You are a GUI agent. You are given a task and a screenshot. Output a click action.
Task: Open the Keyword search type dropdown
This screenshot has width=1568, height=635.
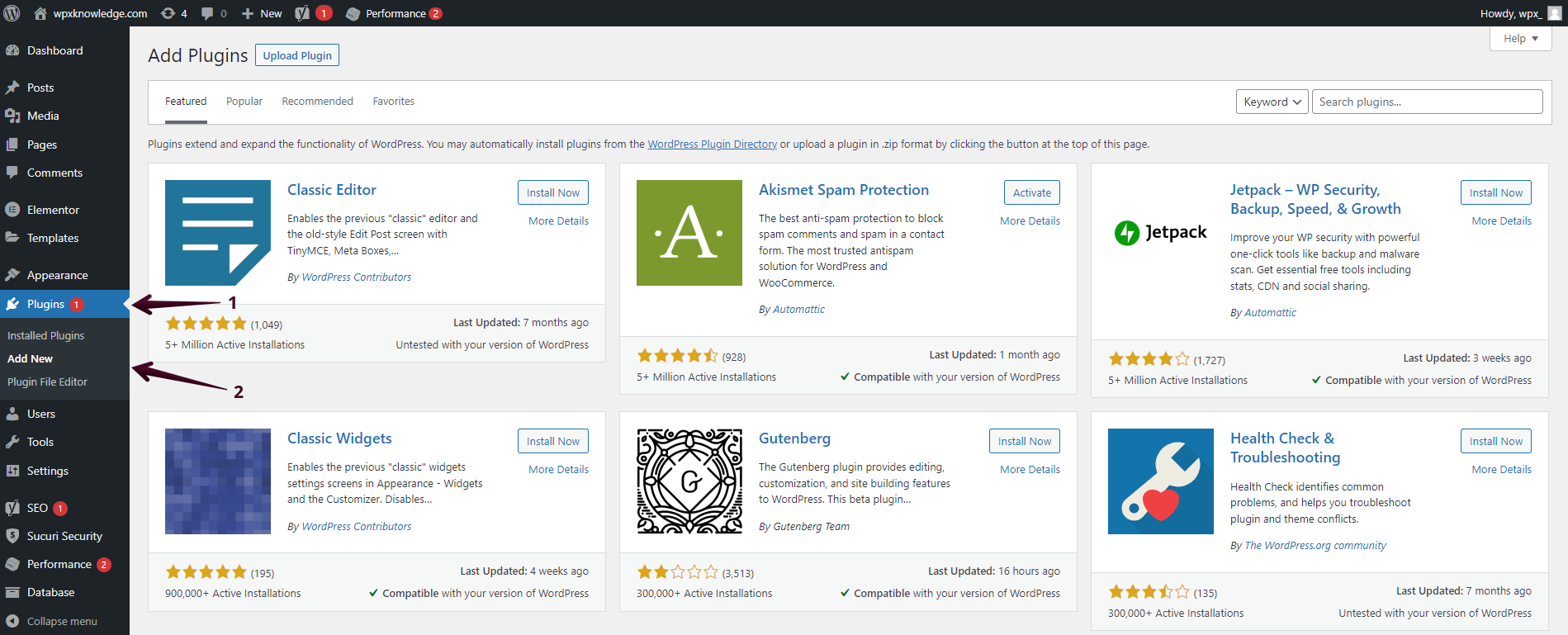coord(1272,102)
